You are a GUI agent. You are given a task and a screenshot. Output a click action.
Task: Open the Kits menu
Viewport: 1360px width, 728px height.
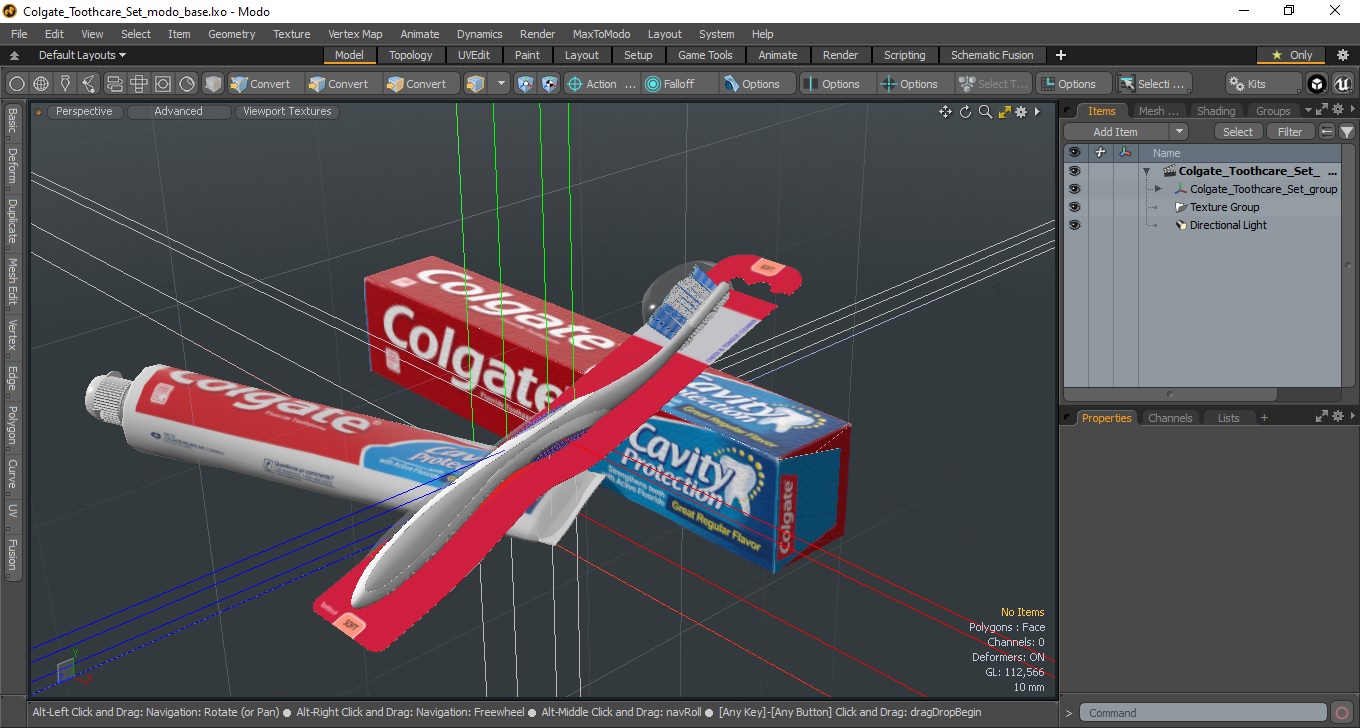pyautogui.click(x=1263, y=84)
